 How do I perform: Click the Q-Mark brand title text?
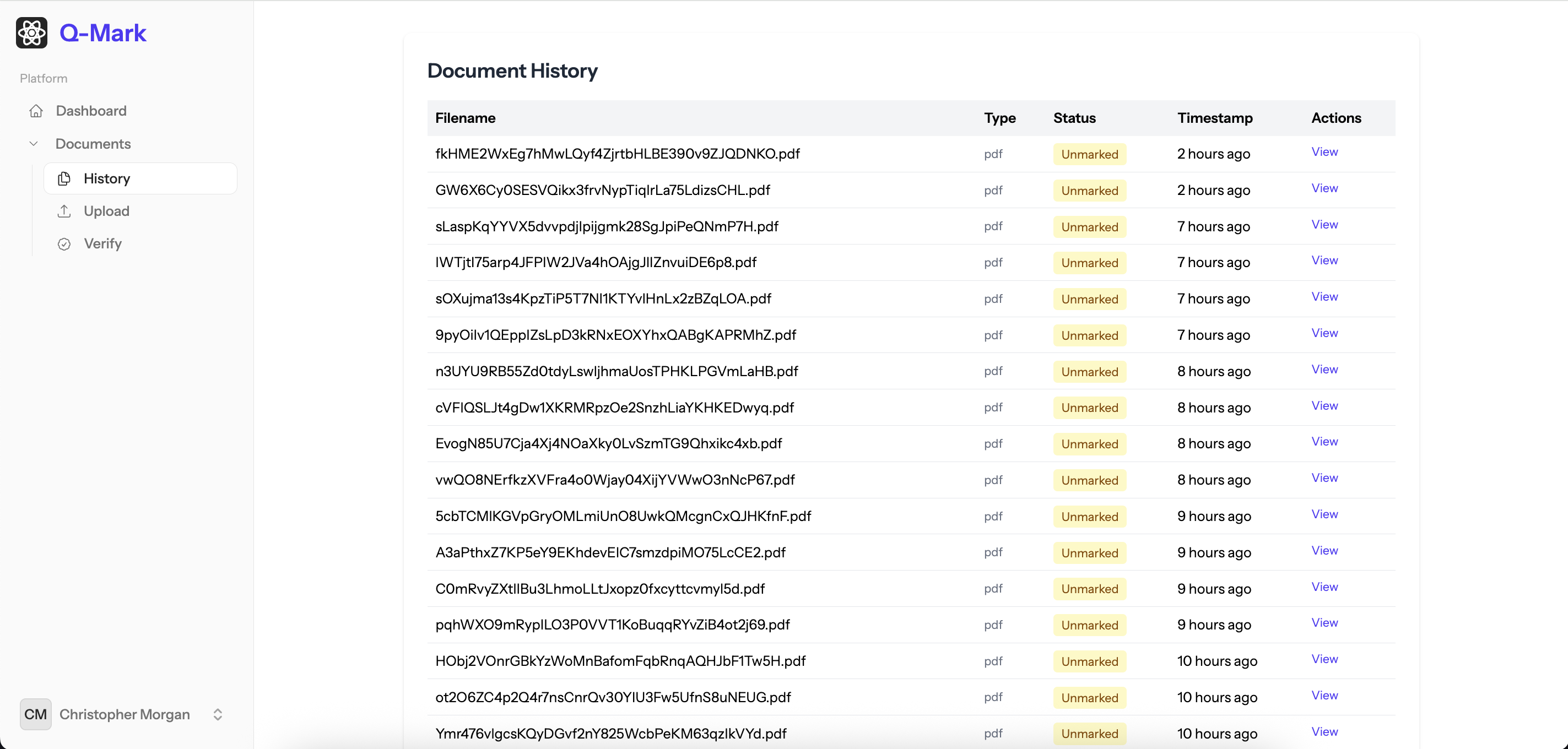pos(103,33)
